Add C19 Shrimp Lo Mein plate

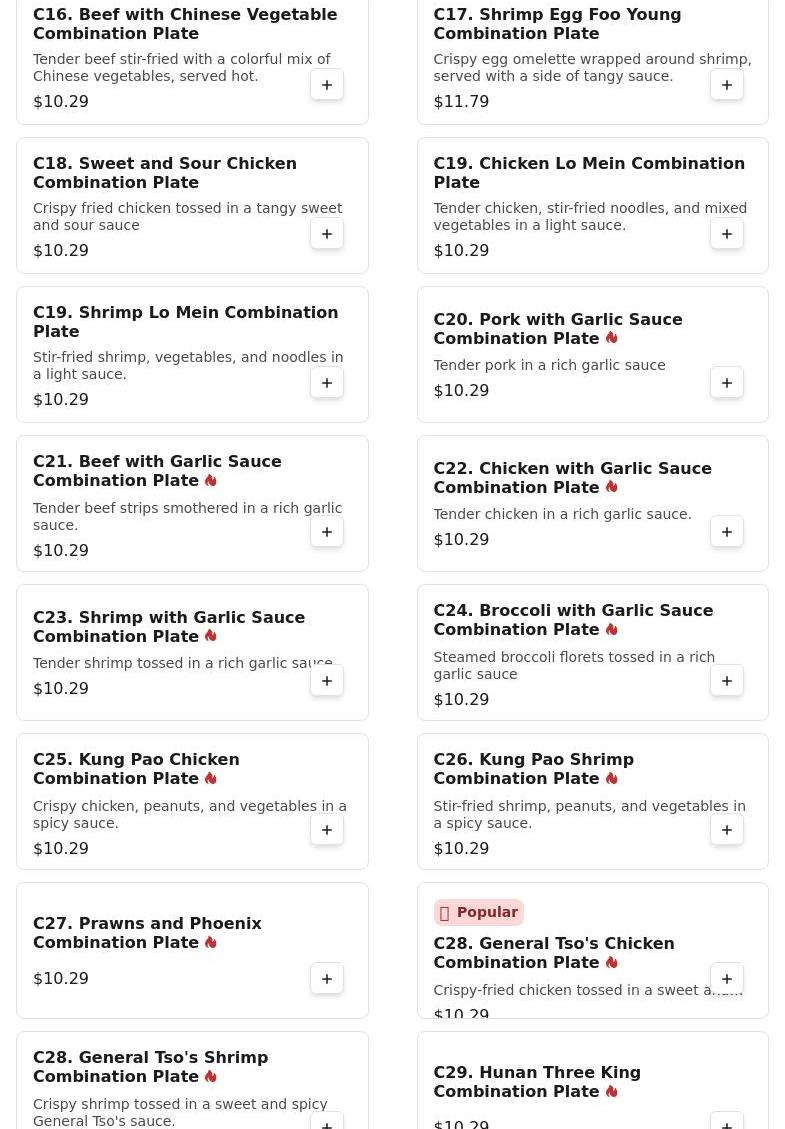327,383
